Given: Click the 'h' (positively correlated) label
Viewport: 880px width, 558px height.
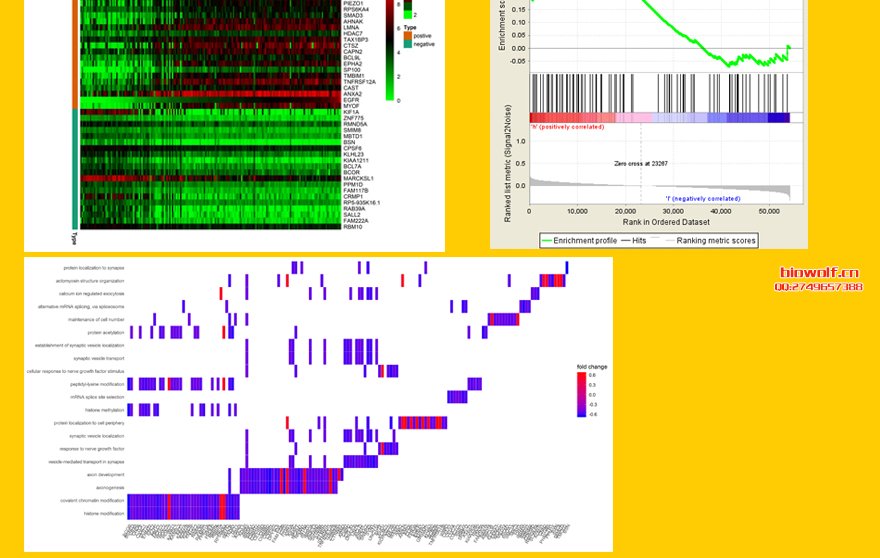Looking at the screenshot, I should [x=567, y=127].
